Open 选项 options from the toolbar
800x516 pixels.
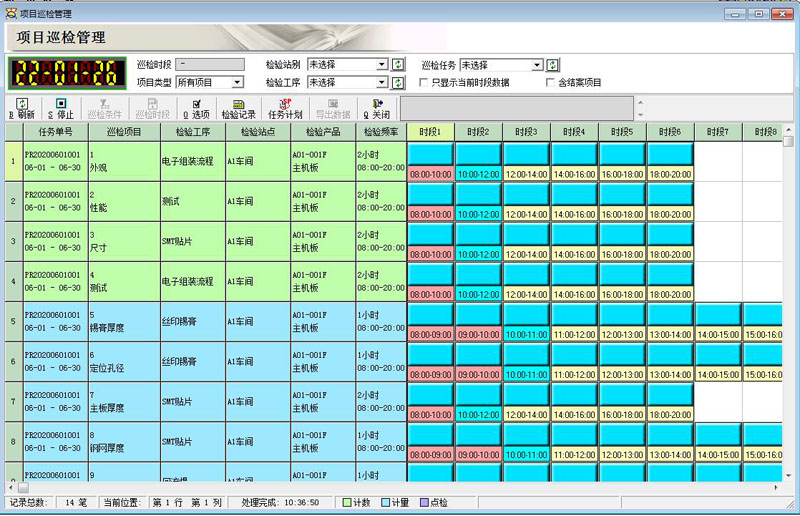coord(196,108)
